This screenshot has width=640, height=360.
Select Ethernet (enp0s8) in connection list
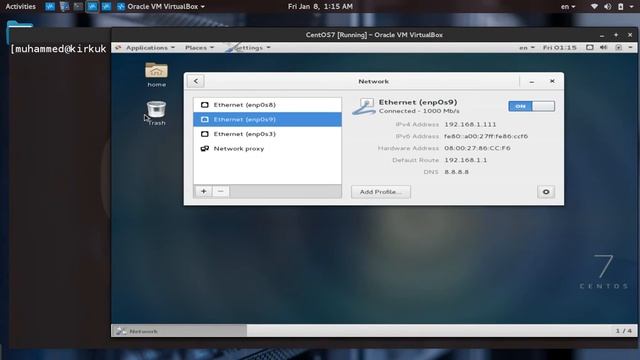point(267,105)
